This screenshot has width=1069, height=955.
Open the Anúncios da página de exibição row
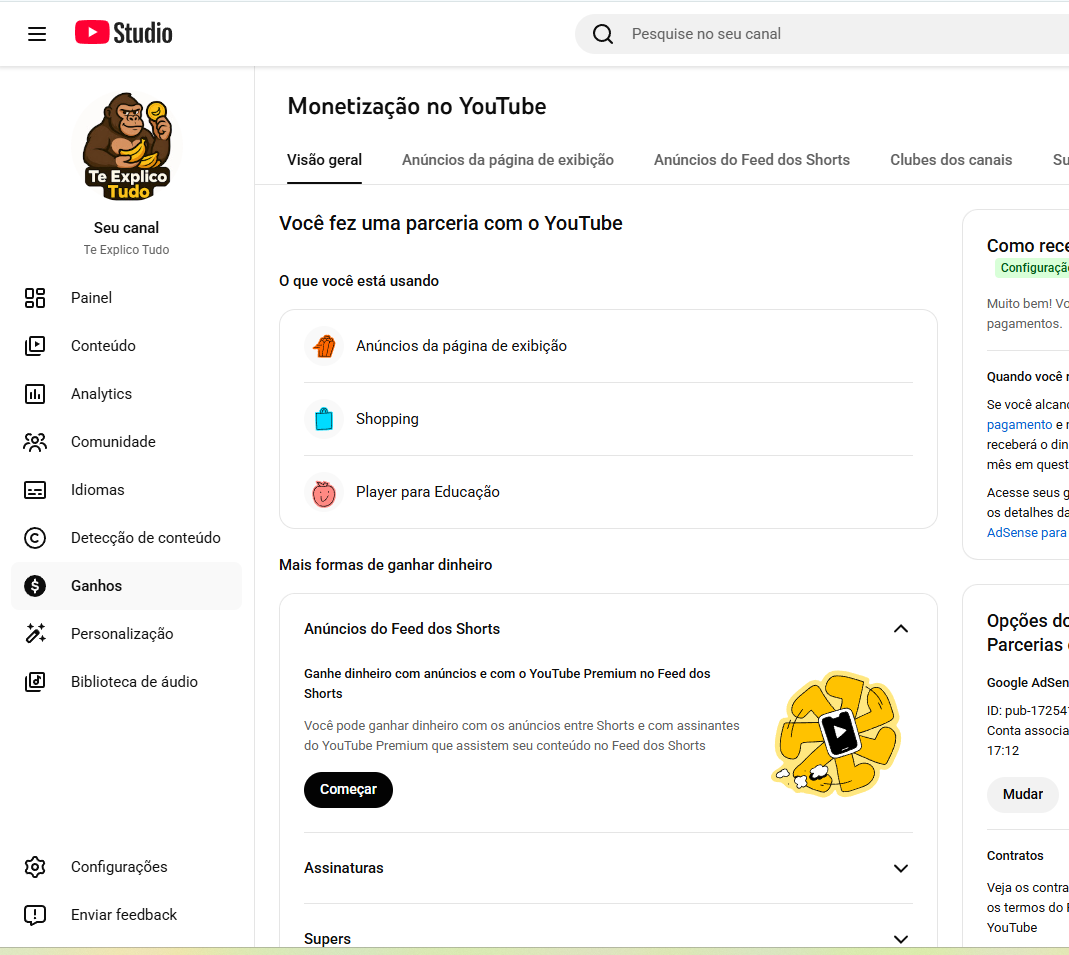click(x=608, y=346)
